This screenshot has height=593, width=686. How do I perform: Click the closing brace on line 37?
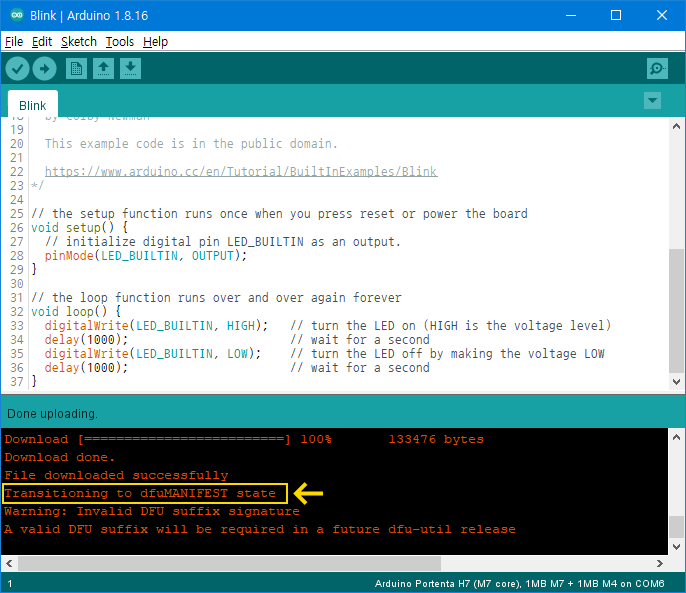tap(34, 382)
